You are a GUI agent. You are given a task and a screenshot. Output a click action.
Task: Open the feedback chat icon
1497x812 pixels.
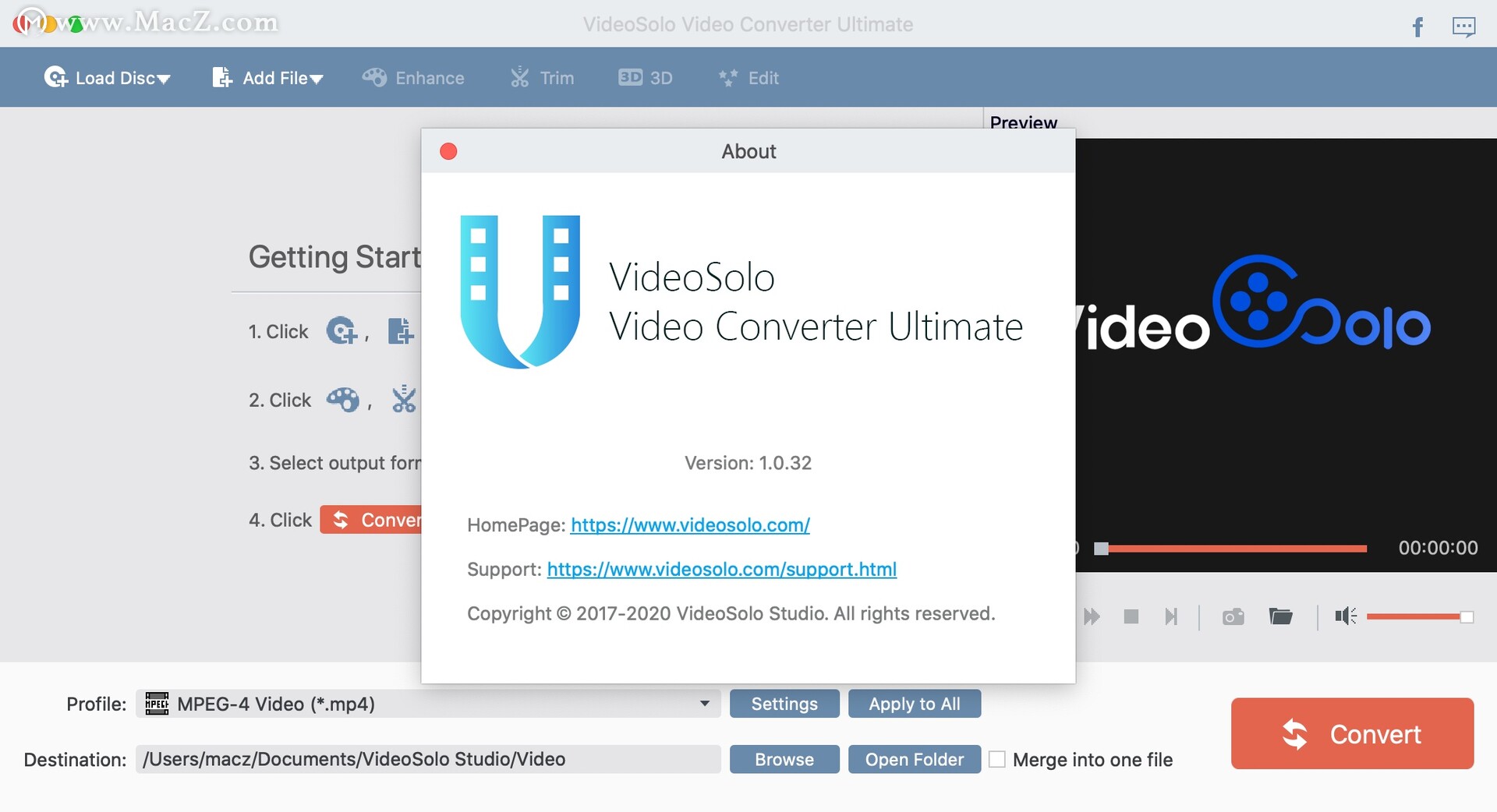[1463, 27]
